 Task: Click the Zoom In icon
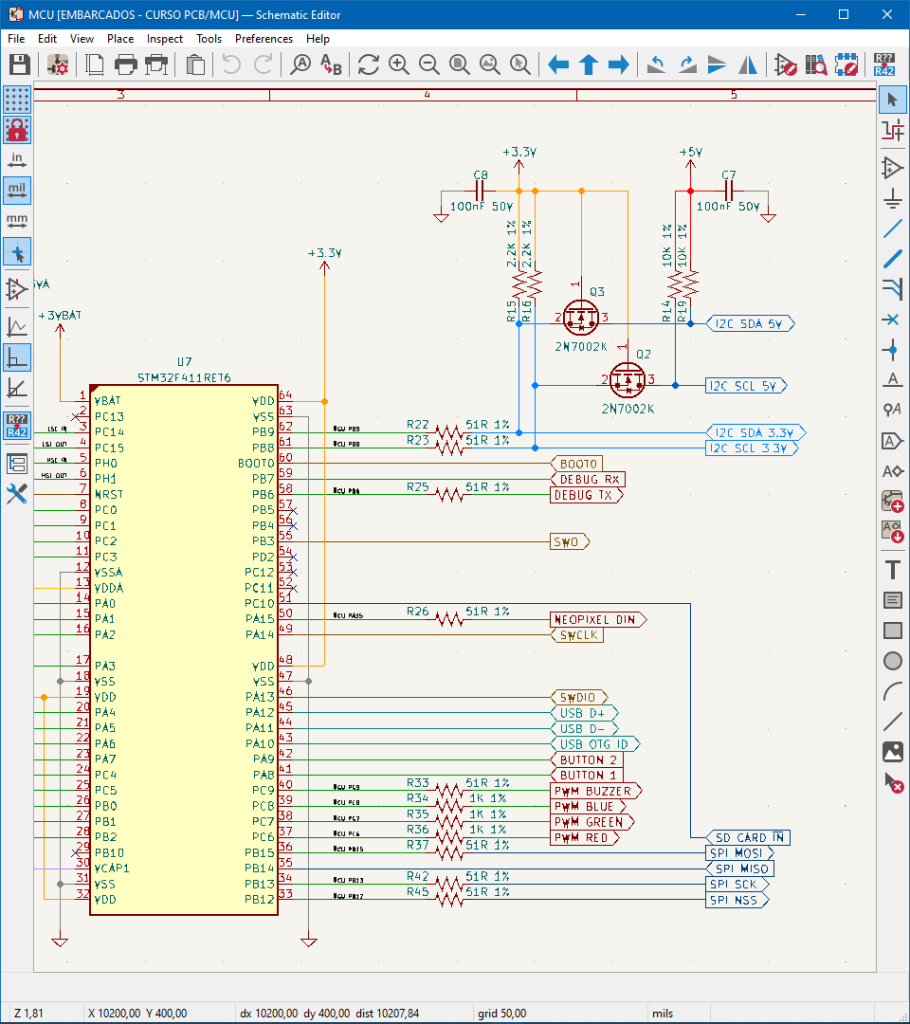point(398,65)
